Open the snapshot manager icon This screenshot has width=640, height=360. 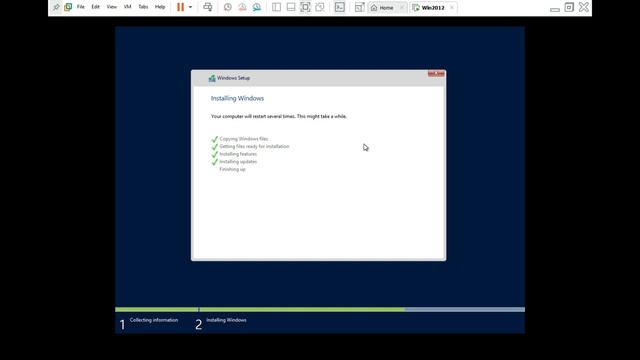[x=257, y=7]
